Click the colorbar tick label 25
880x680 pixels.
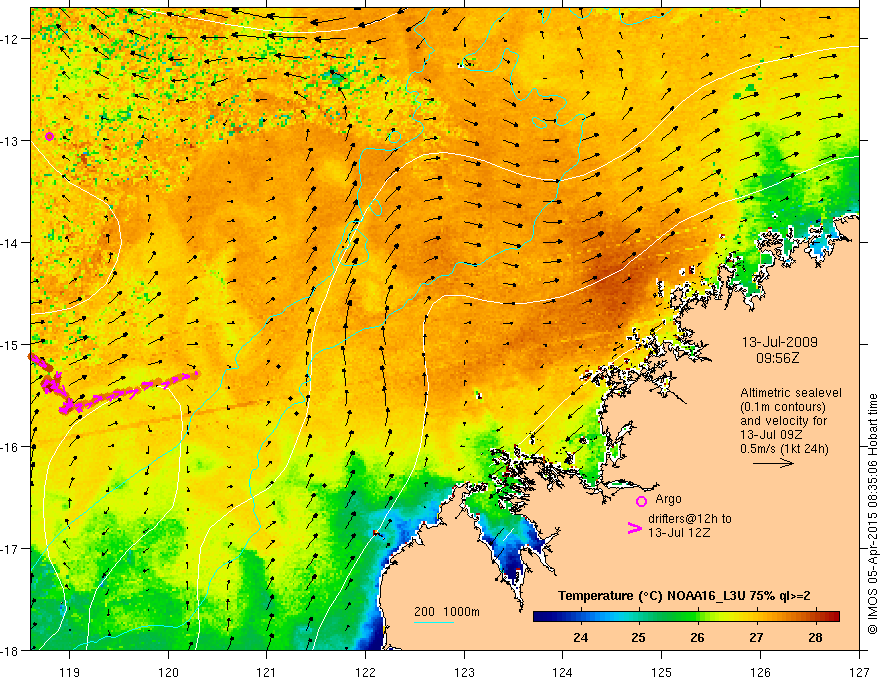pyautogui.click(x=639, y=637)
